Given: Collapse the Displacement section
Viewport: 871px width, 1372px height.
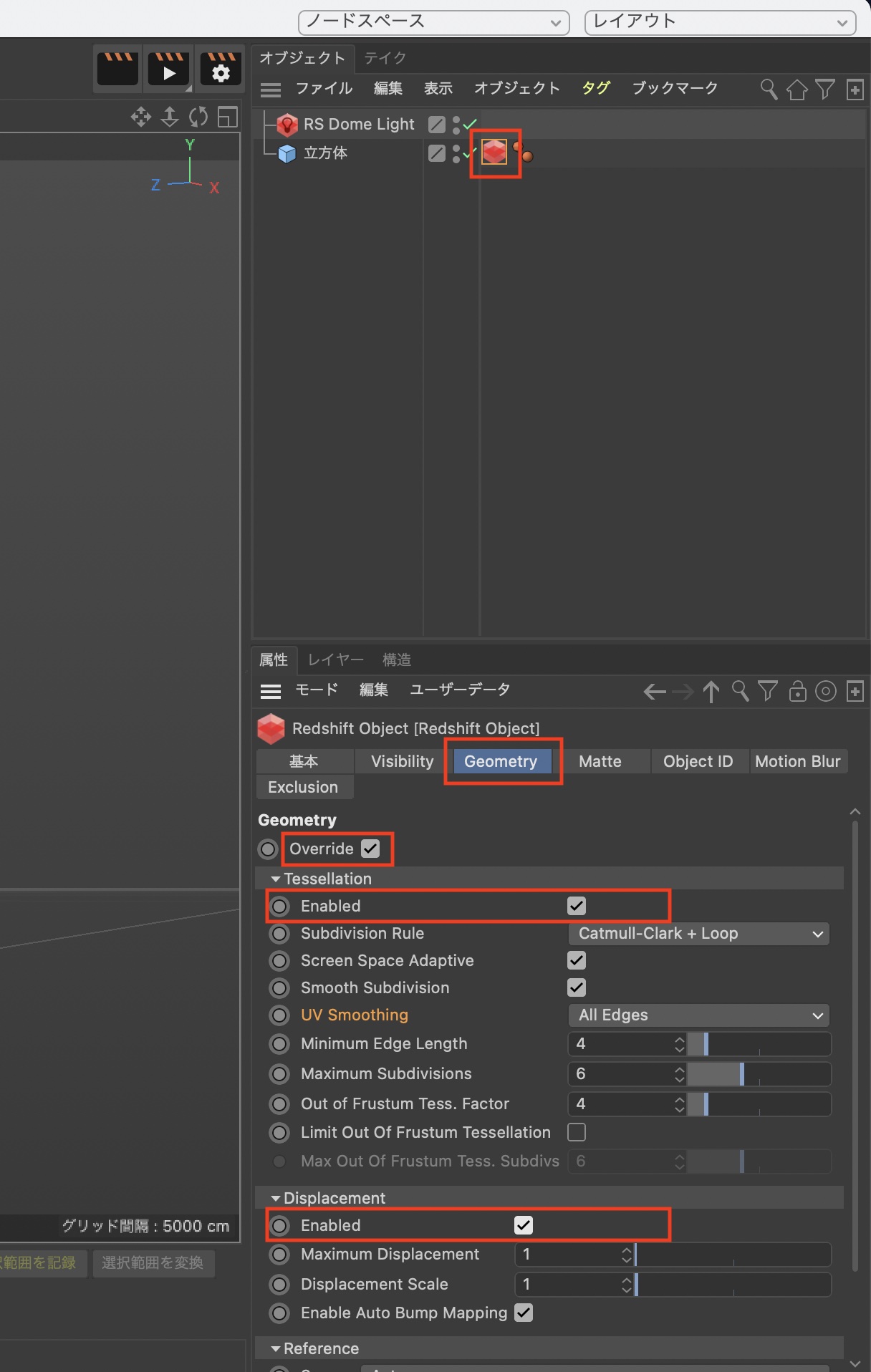Looking at the screenshot, I should [x=276, y=1198].
